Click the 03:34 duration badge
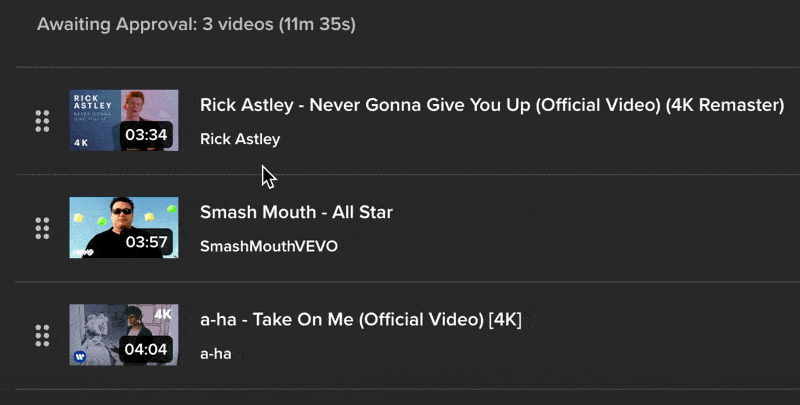 coord(145,135)
